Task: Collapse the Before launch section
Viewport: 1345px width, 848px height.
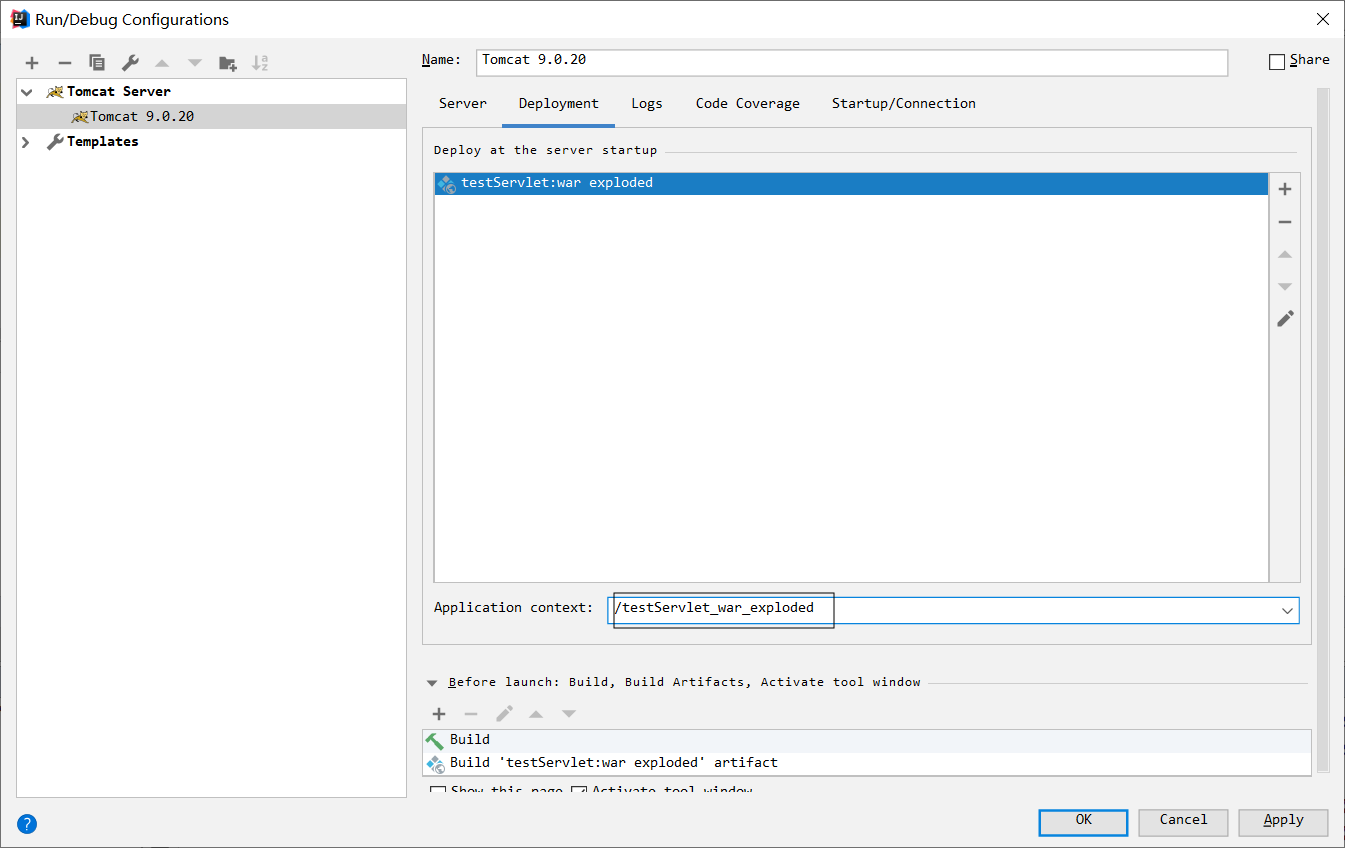Action: (432, 683)
